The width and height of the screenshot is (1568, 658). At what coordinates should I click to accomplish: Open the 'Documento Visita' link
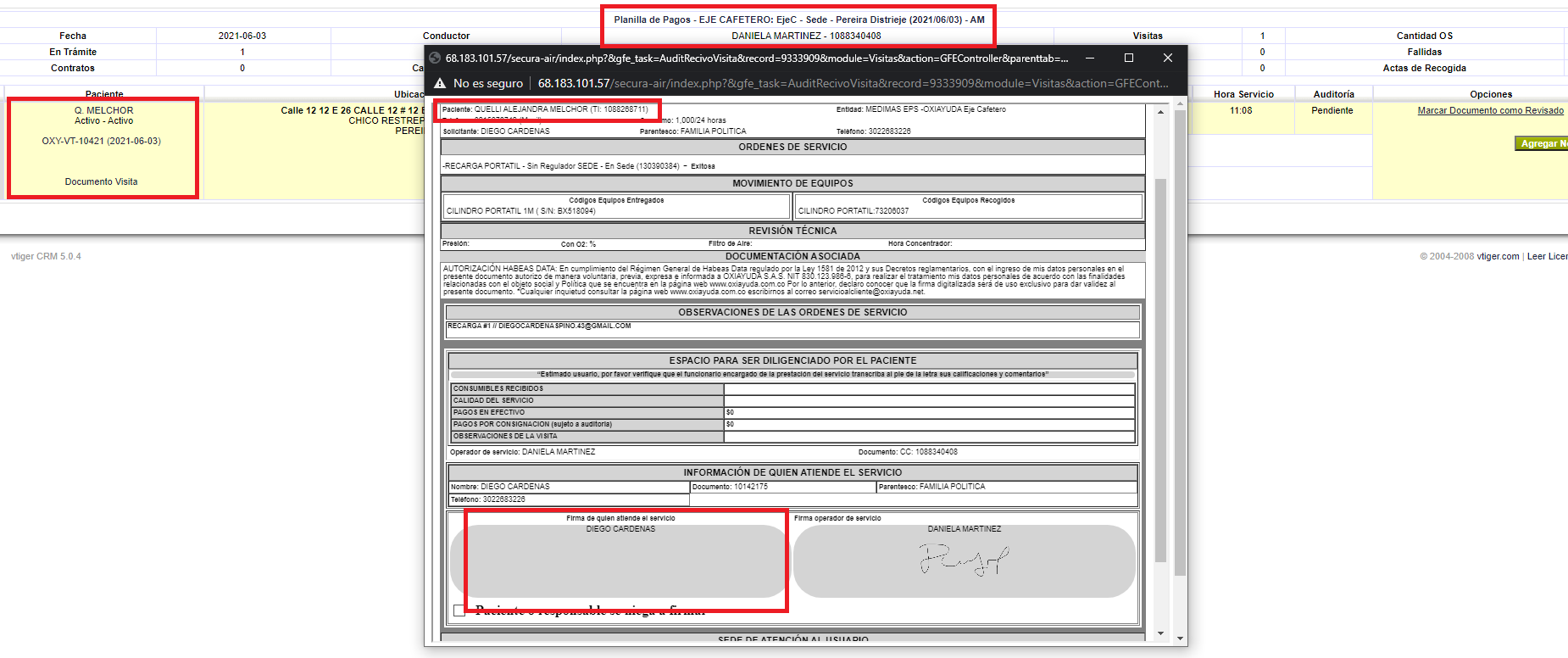tap(101, 181)
